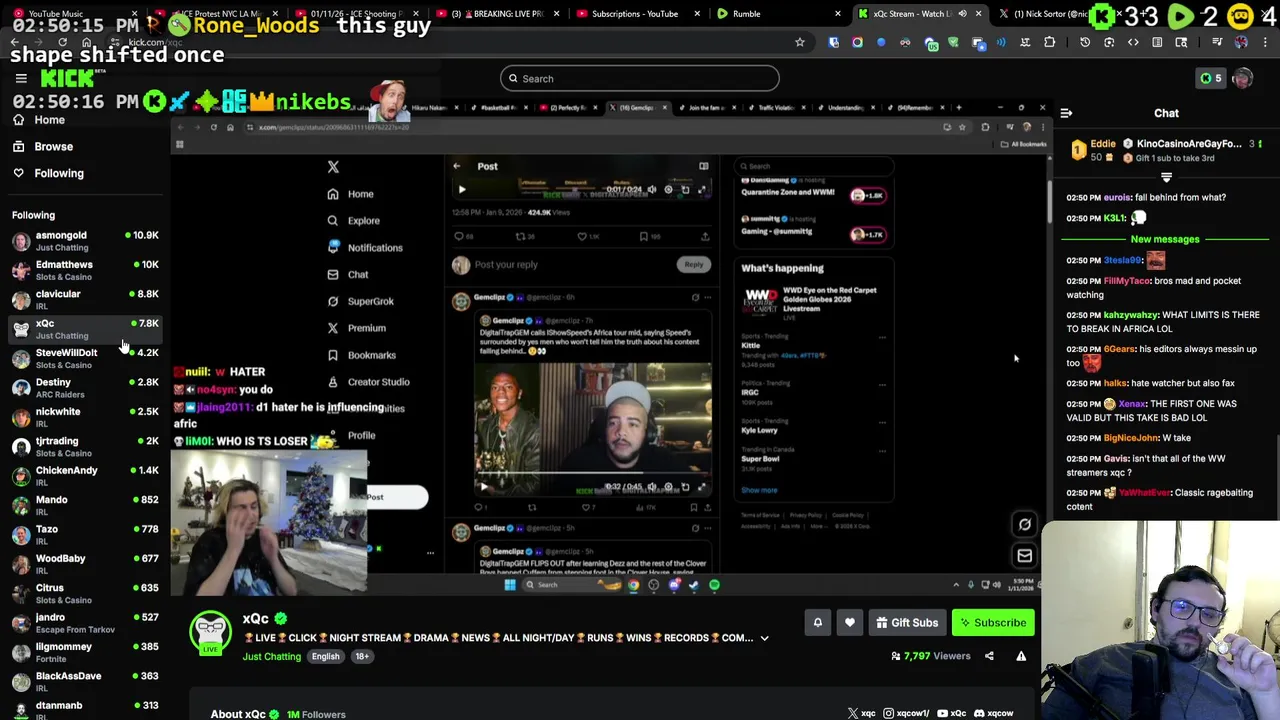Click the English language tag
Image resolution: width=1280 pixels, height=720 pixels.
325,656
